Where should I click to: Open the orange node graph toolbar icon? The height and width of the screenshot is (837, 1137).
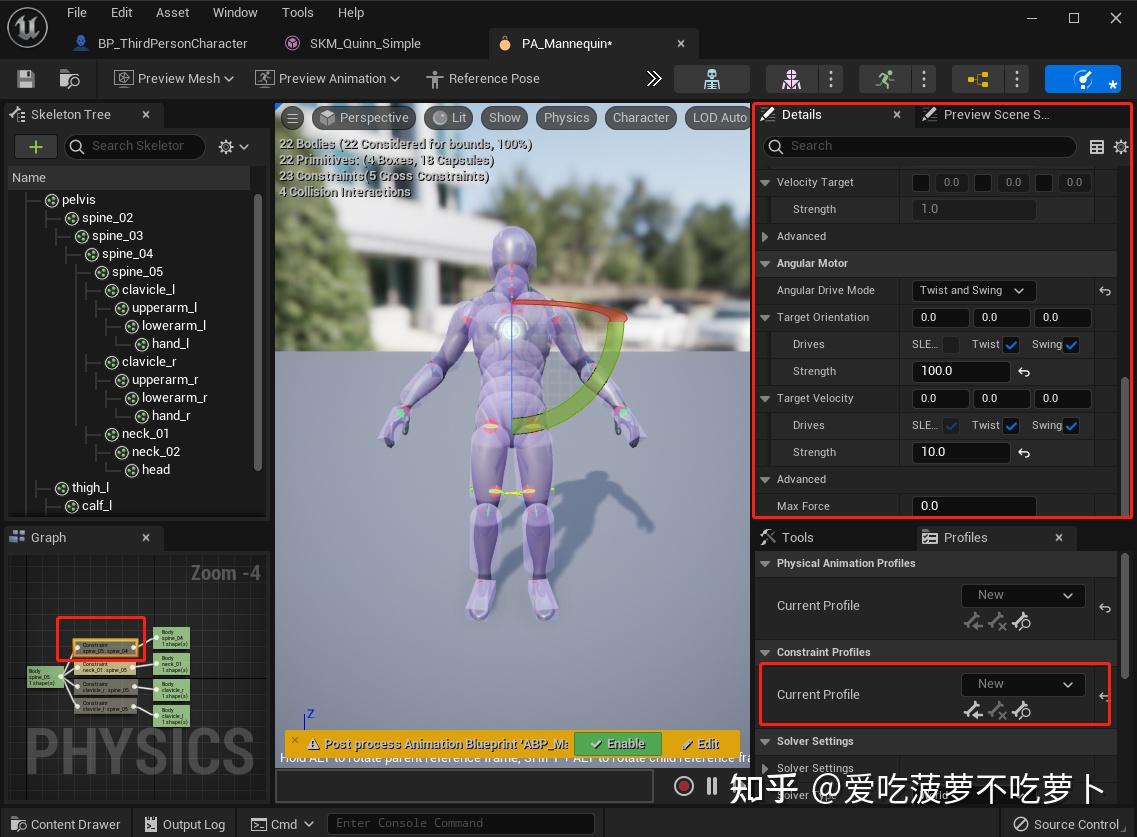[976, 78]
